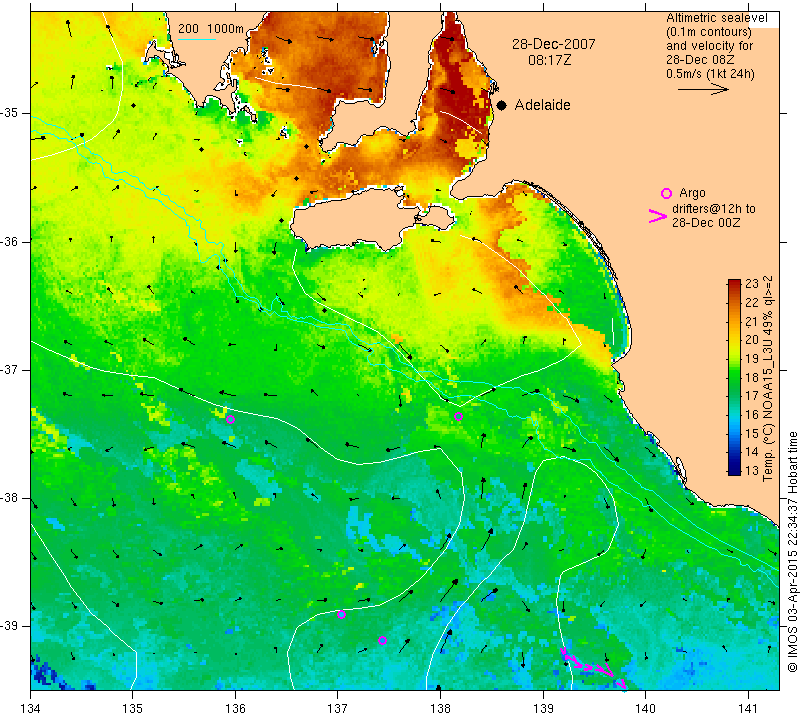Image resolution: width=800 pixels, height=720 pixels.
Task: Click the '28-Dec-2007' date text
Action: tap(554, 44)
